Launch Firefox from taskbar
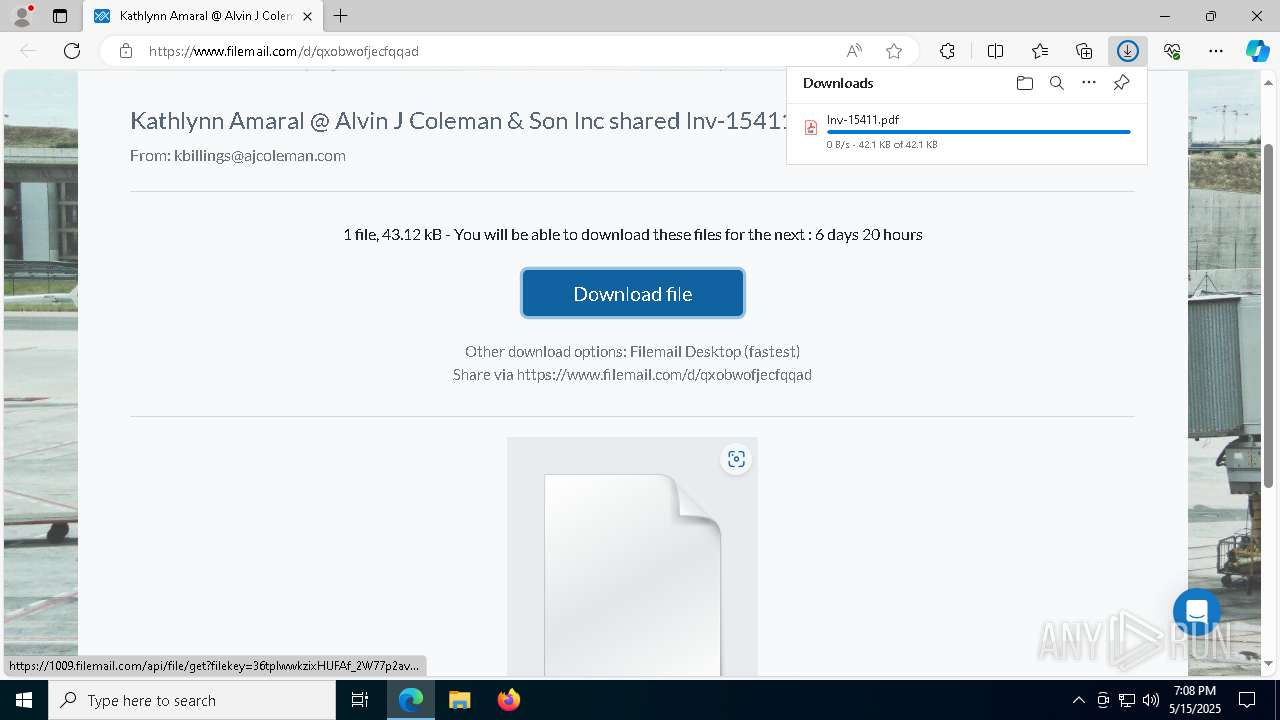 pos(508,700)
